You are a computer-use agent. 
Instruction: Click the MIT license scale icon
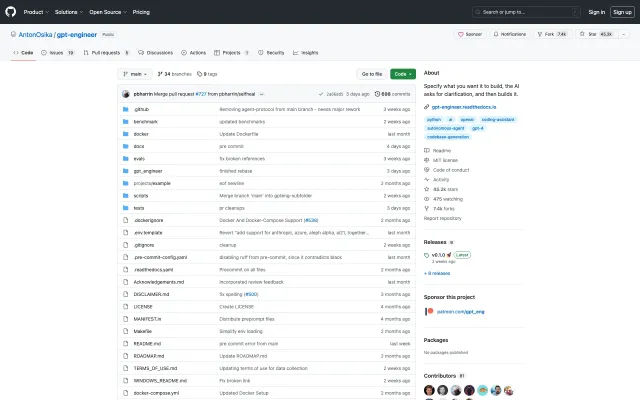point(427,160)
